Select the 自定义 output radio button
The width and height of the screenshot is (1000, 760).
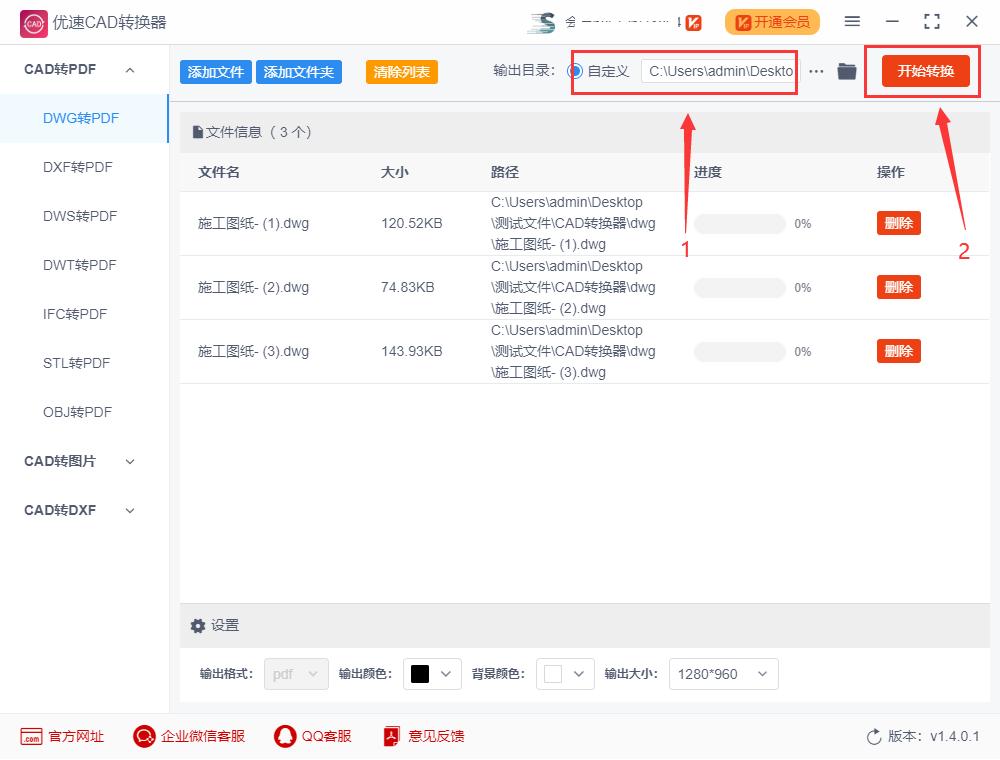(575, 71)
